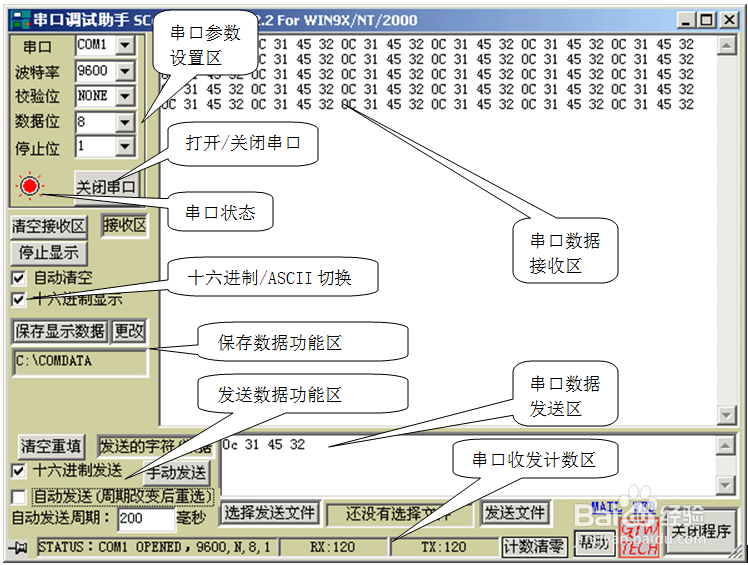748x565 pixels.
Task: Toggle the 十六进制显示 checkbox
Action: [x=18, y=299]
